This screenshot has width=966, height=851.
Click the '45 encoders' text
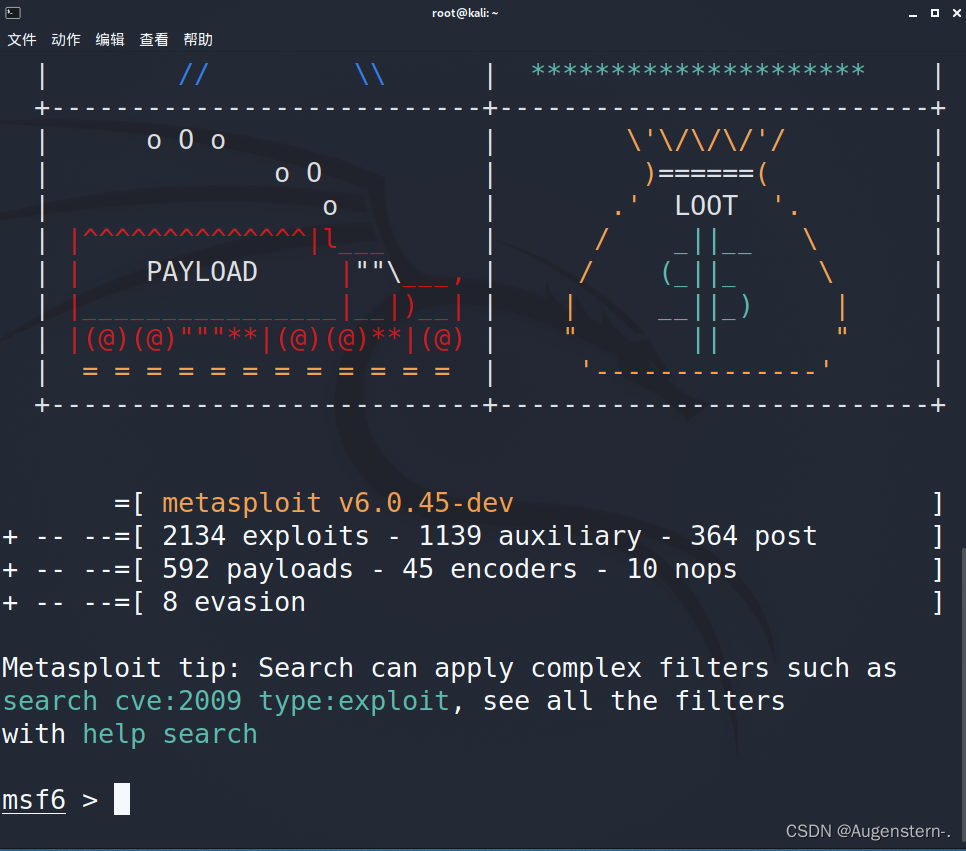click(x=490, y=569)
